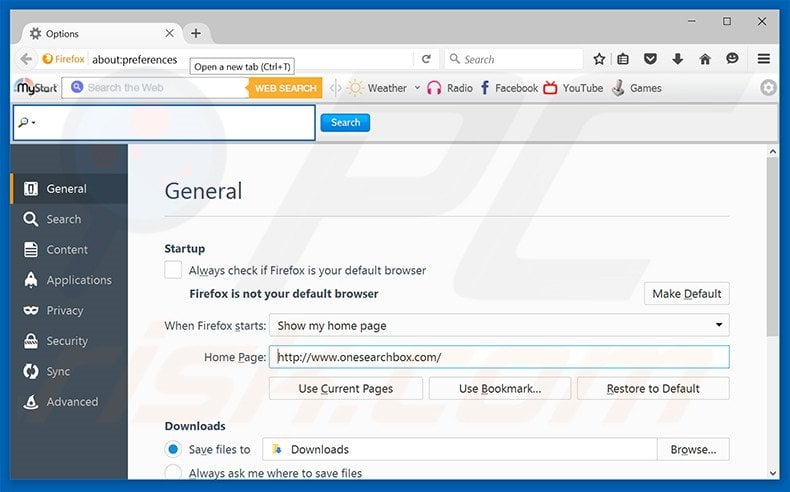The image size is (790, 492).
Task: Open Facebook toolbar shortcut
Action: tap(509, 88)
